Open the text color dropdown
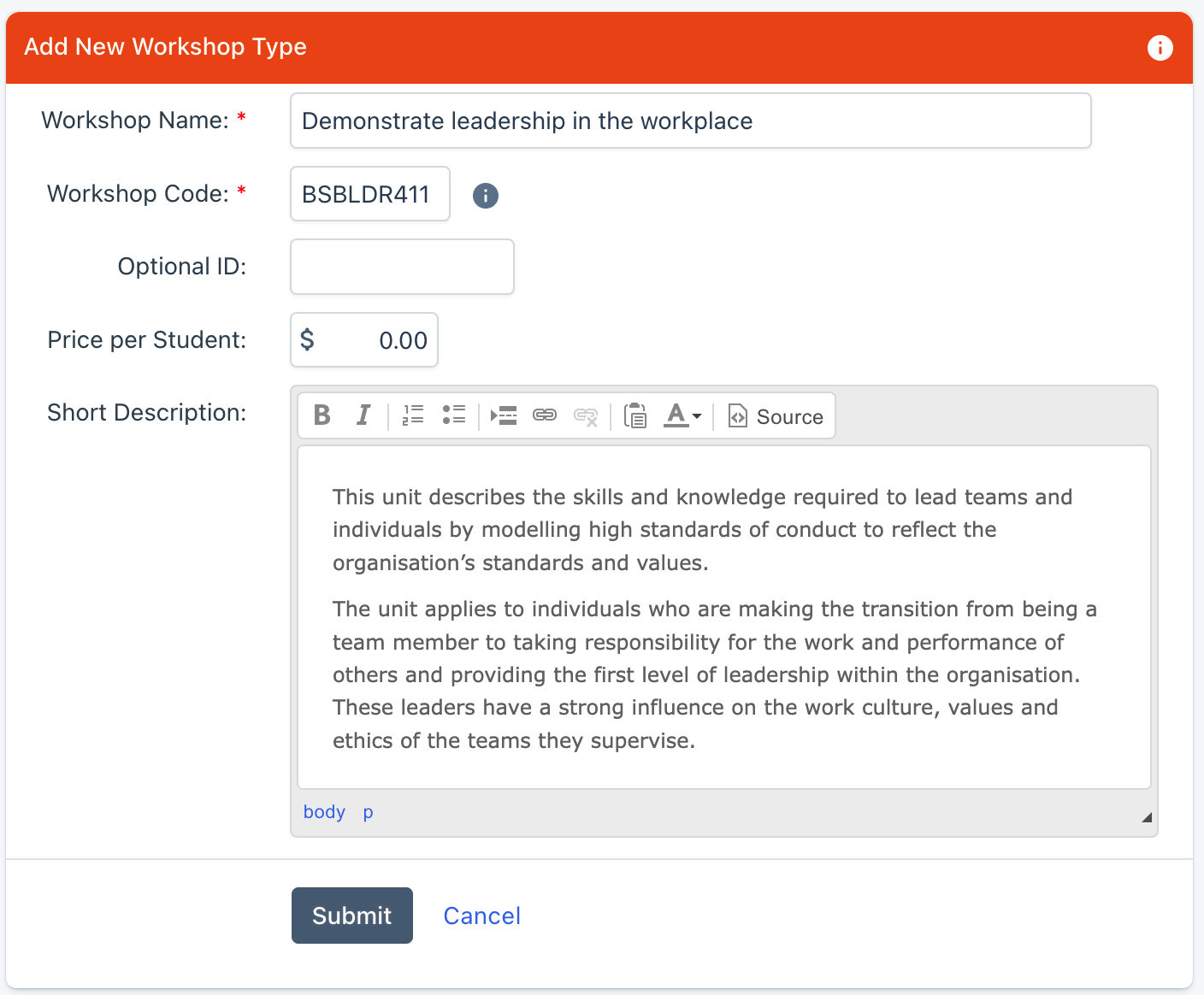Image resolution: width=1204 pixels, height=995 pixels. (682, 415)
